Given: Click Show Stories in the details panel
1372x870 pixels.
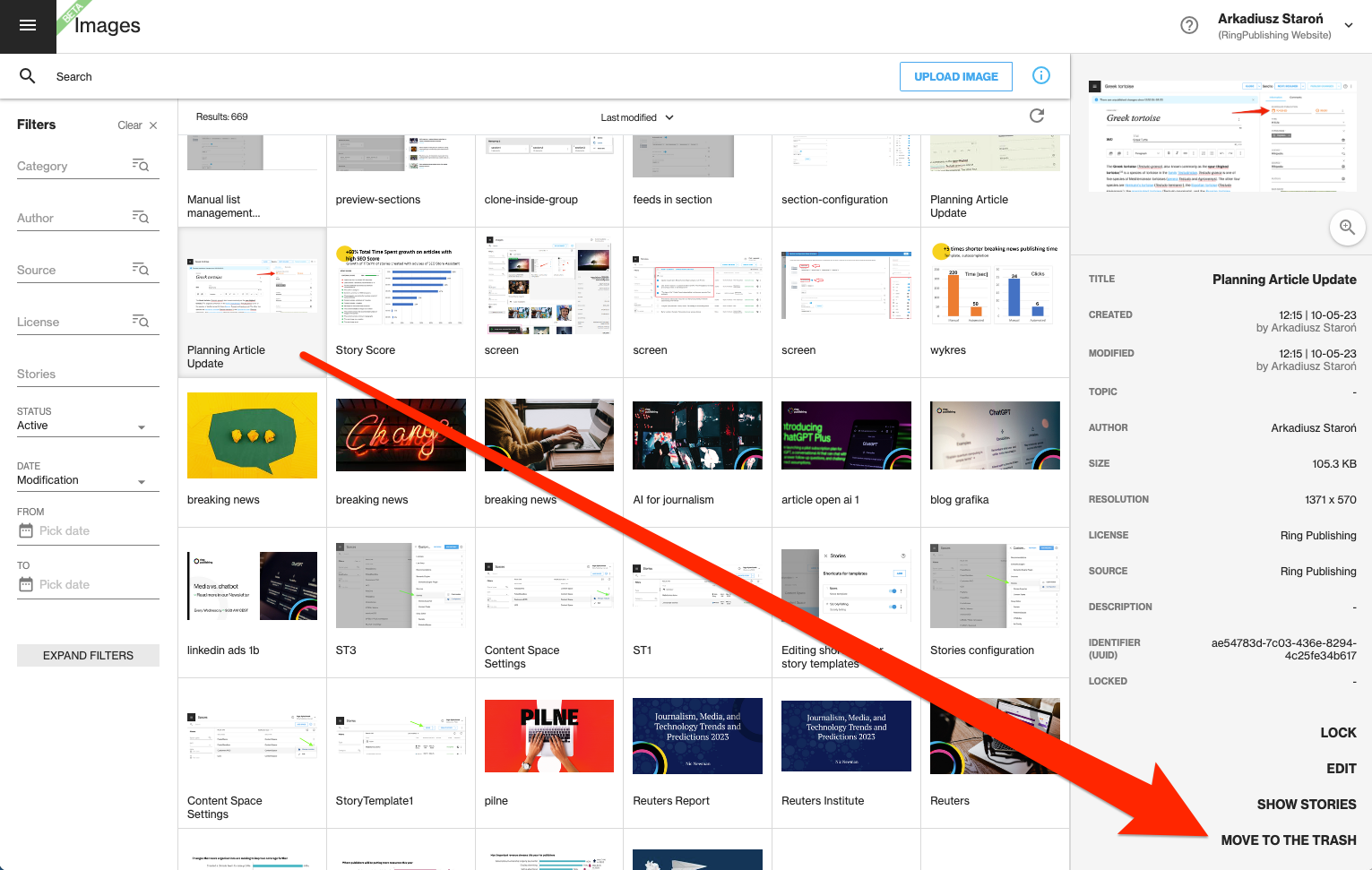Looking at the screenshot, I should tap(1307, 805).
